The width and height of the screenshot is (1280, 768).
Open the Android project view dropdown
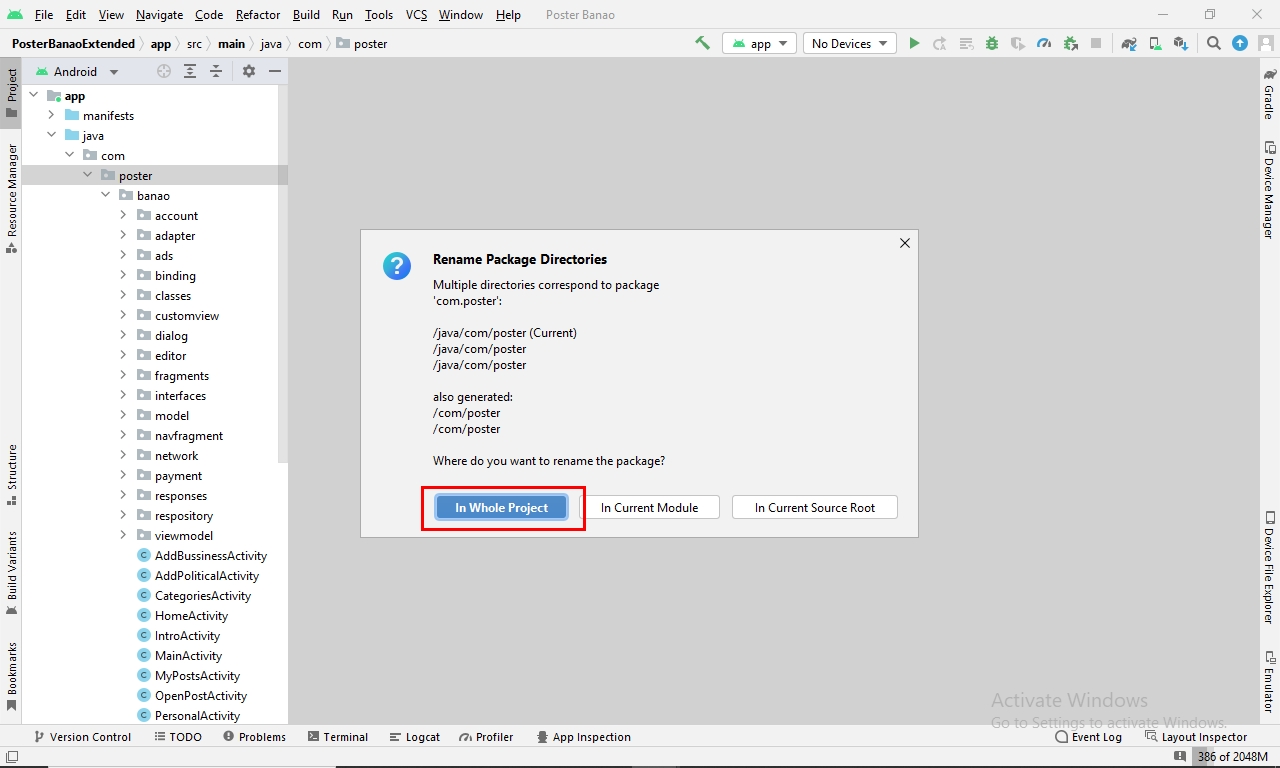point(77,71)
